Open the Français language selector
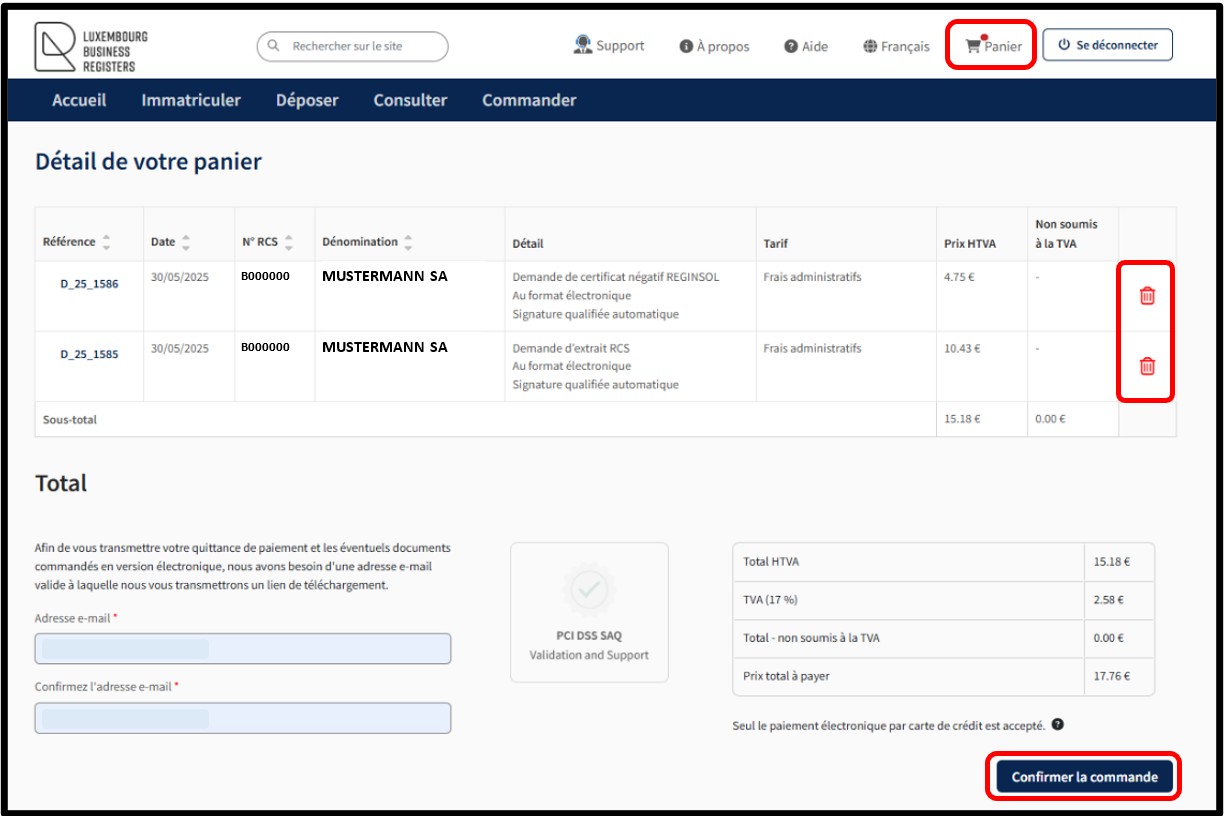This screenshot has height=816, width=1225. click(x=897, y=46)
